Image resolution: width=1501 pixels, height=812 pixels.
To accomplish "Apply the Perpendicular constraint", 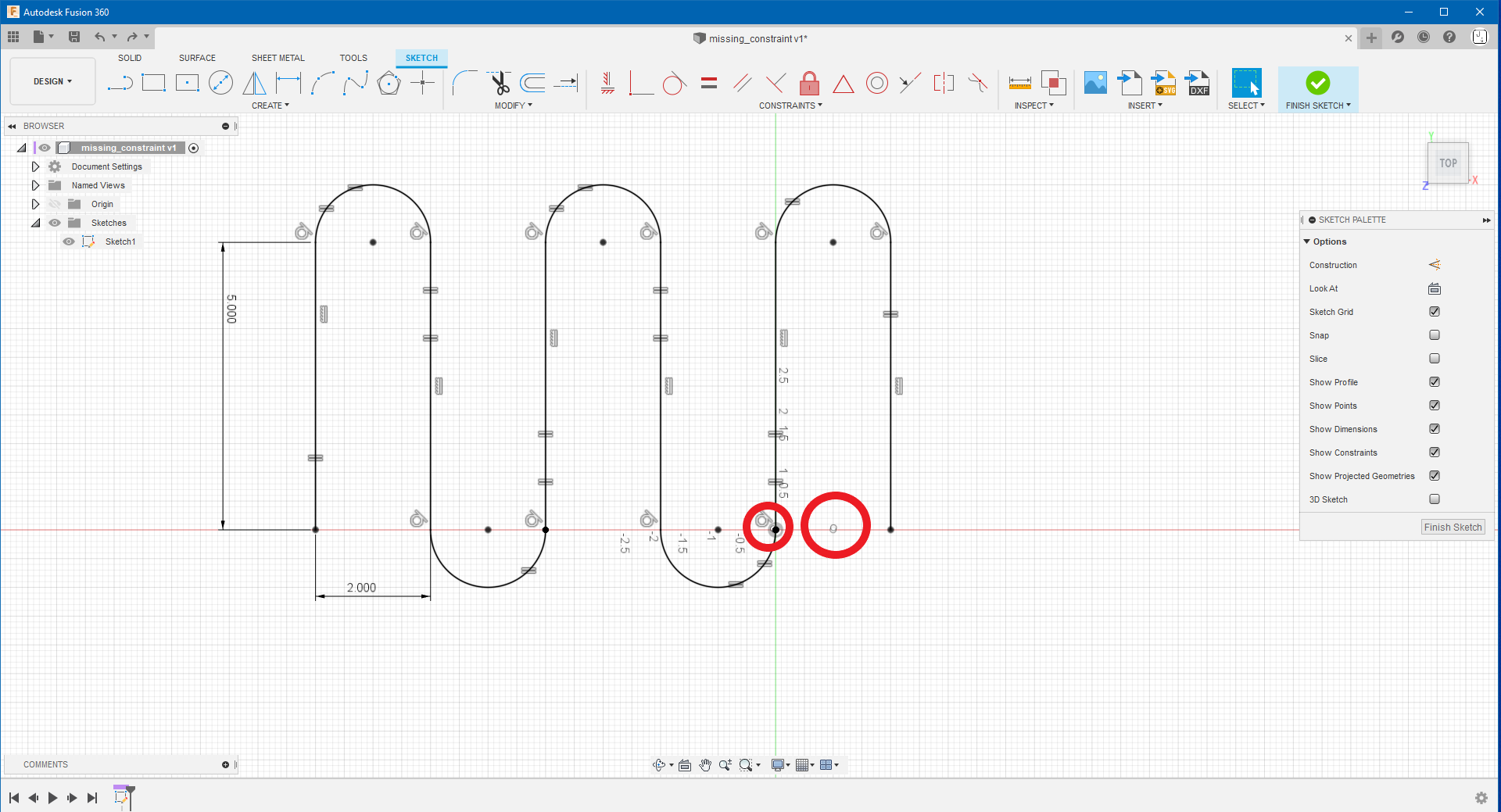I will pos(776,83).
